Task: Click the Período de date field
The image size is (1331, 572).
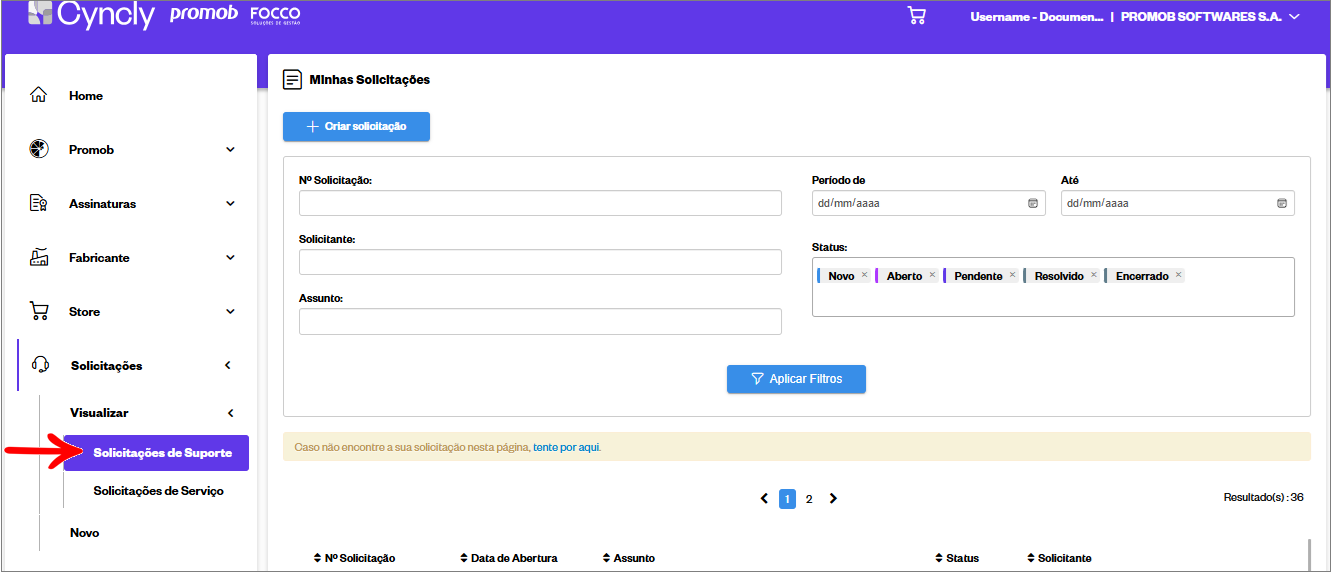Action: [x=928, y=203]
